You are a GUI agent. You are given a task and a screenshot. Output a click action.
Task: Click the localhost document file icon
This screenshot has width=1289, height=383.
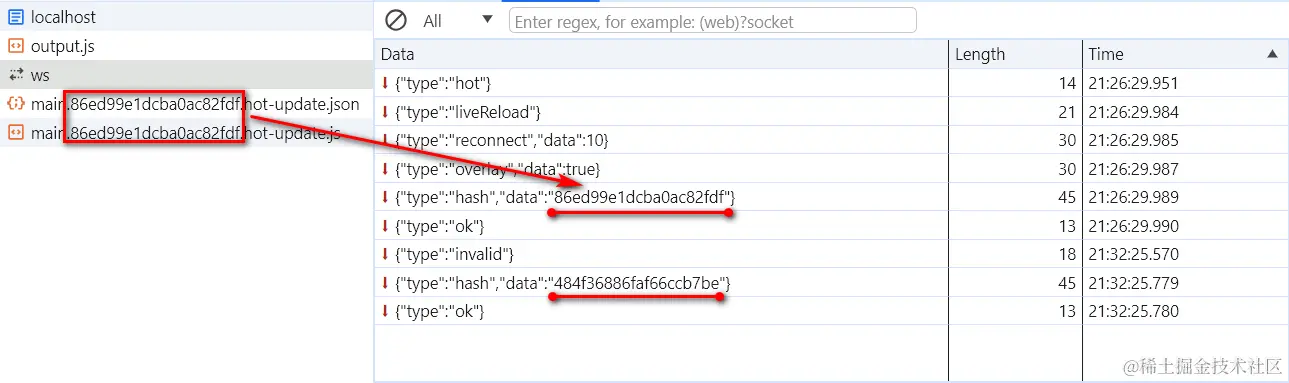(15, 17)
